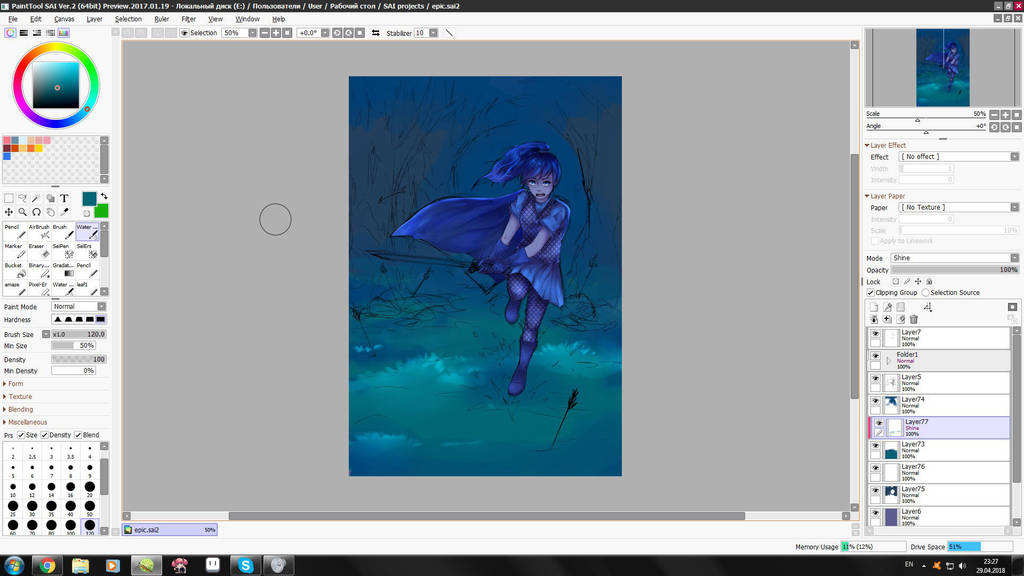This screenshot has height=576, width=1024.
Task: Choose the rectangular selection tool
Action: 8,198
